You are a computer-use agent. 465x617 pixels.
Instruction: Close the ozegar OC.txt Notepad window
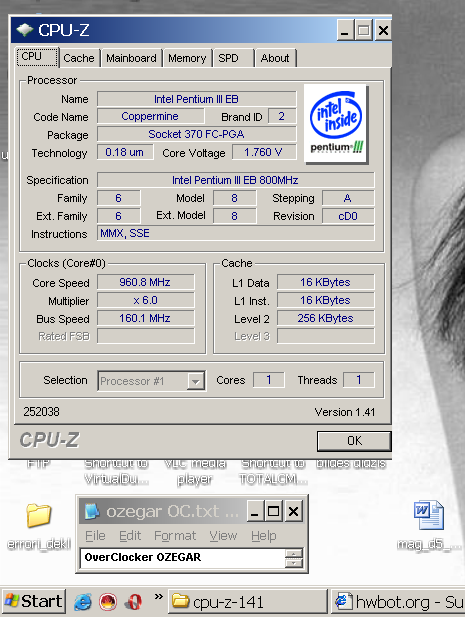pos(293,511)
